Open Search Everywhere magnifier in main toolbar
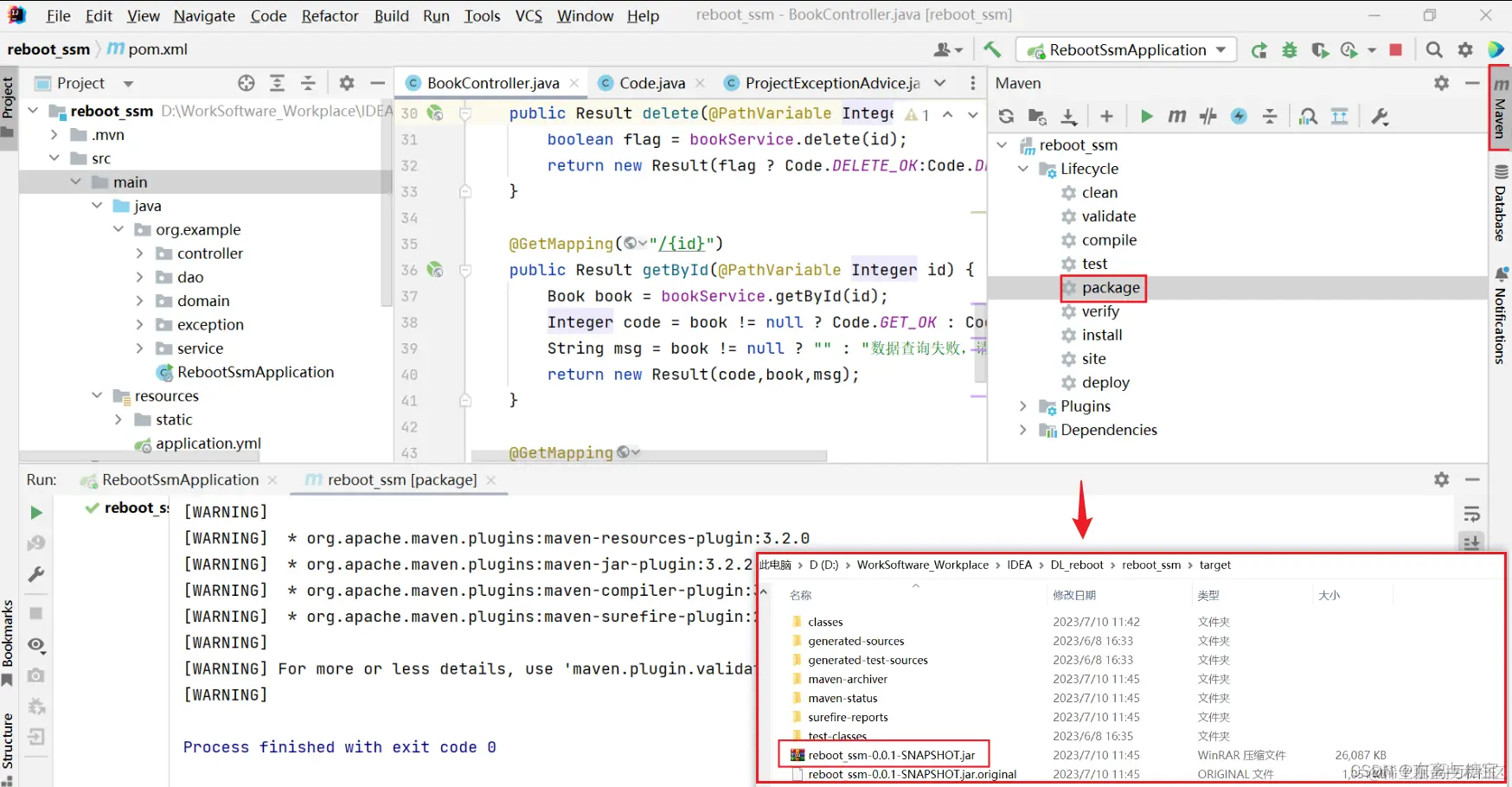This screenshot has width=1512, height=787. click(1434, 50)
